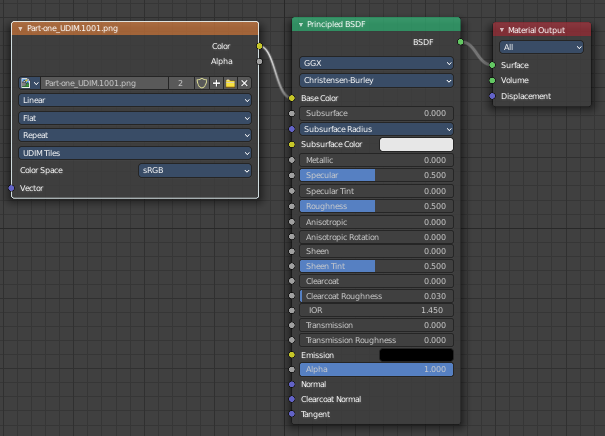Click the Specular input socket
Viewport: 605px width, 436px height.
[292, 175]
